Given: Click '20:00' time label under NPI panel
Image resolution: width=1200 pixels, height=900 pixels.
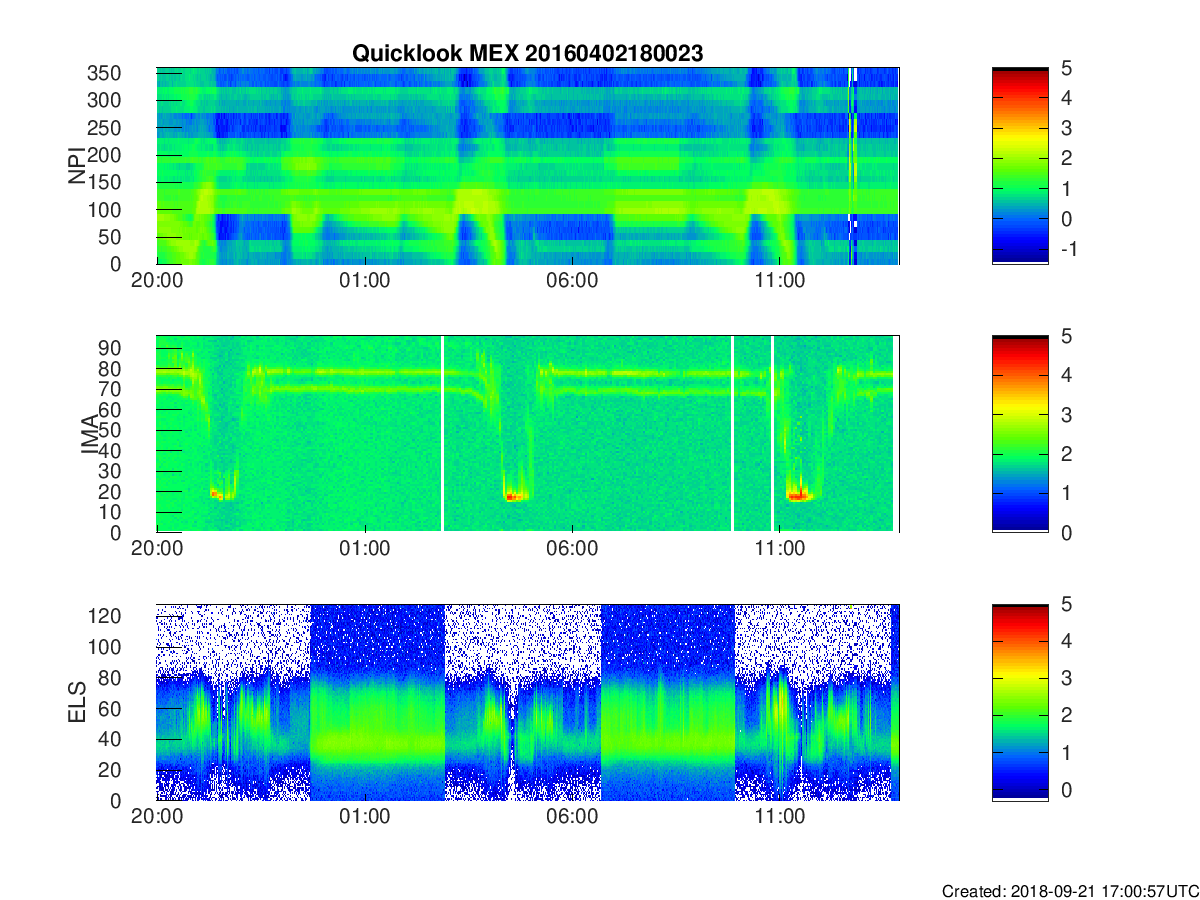Looking at the screenshot, I should click(x=157, y=281).
